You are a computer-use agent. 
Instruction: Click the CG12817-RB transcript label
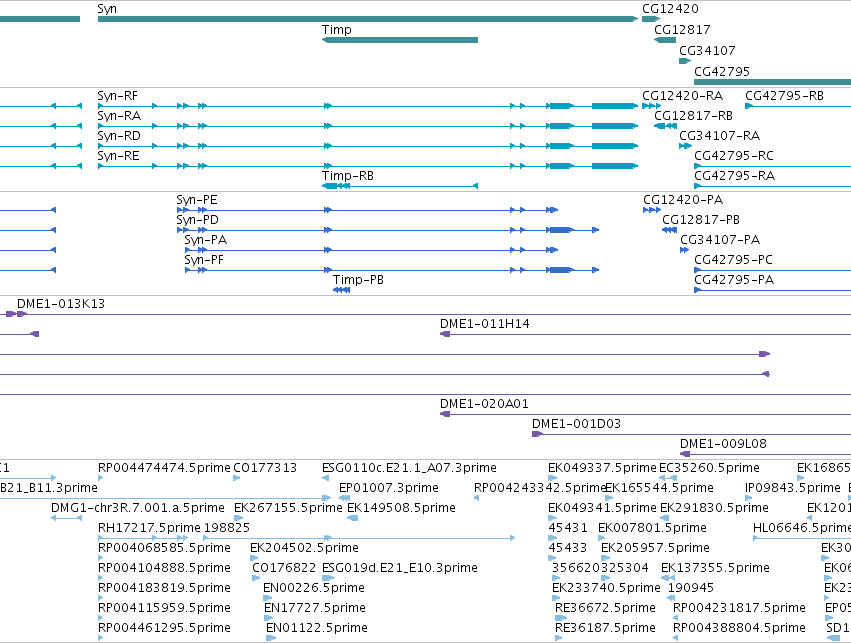coord(693,116)
